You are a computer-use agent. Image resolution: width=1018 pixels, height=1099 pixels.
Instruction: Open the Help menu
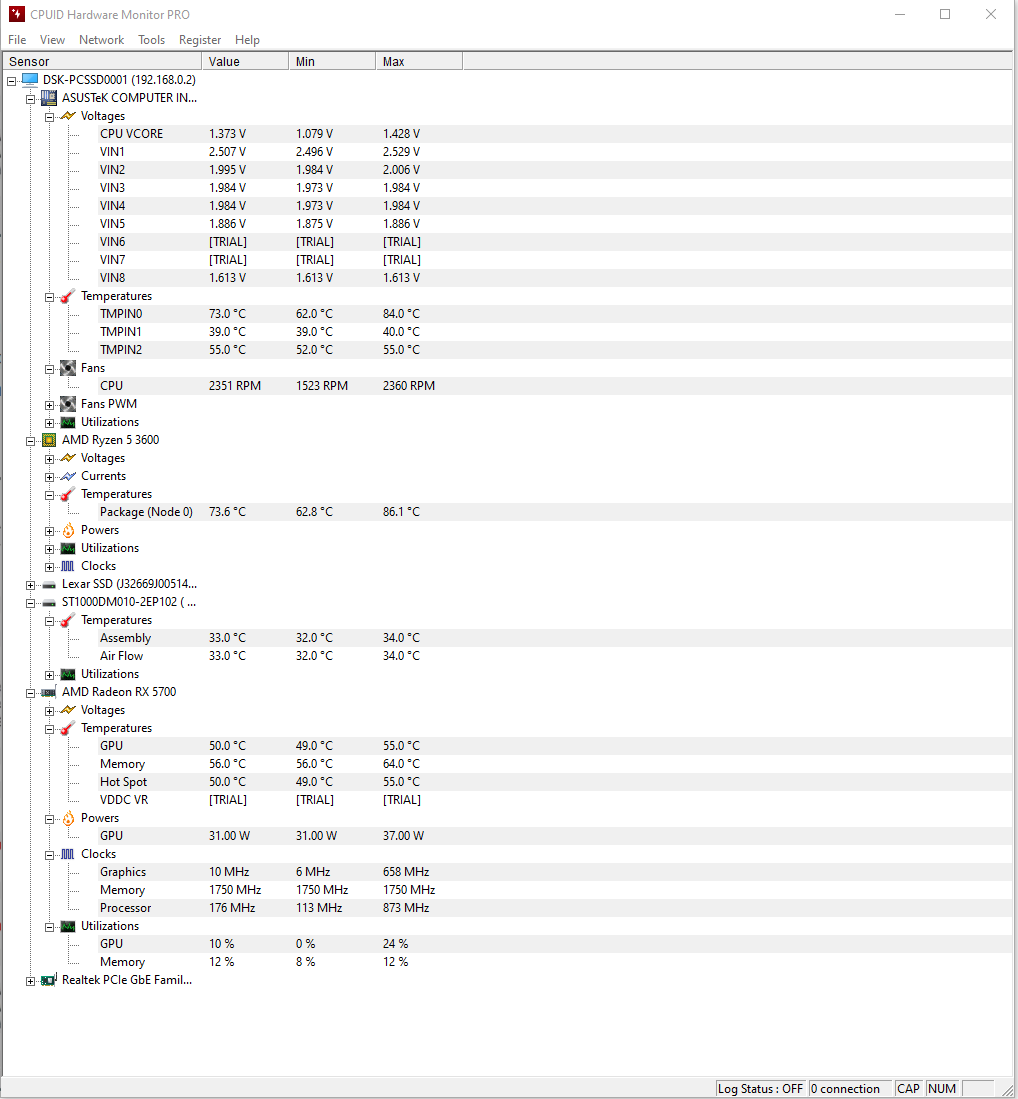coord(247,40)
